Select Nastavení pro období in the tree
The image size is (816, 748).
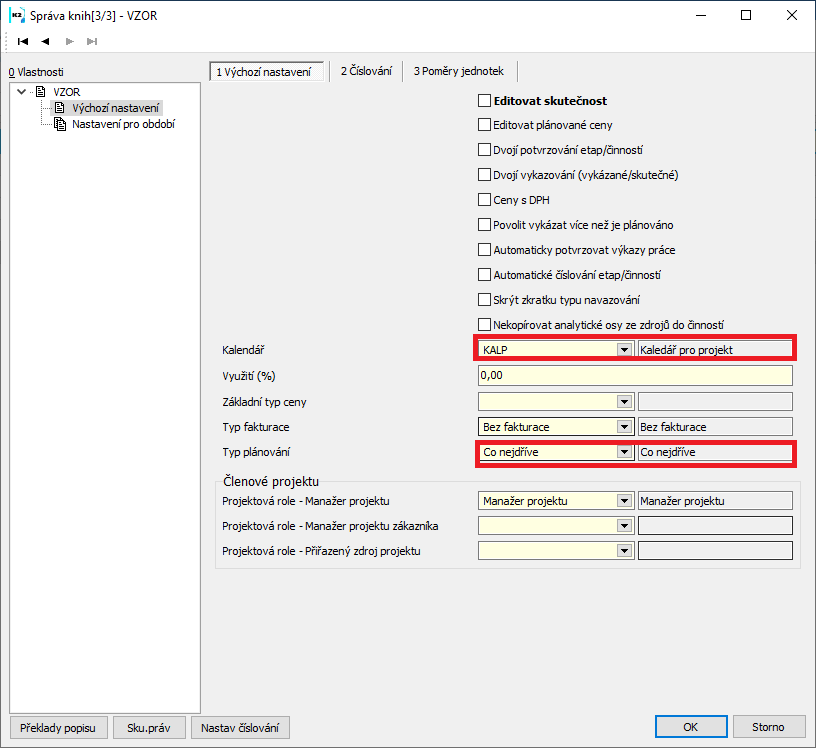123,124
